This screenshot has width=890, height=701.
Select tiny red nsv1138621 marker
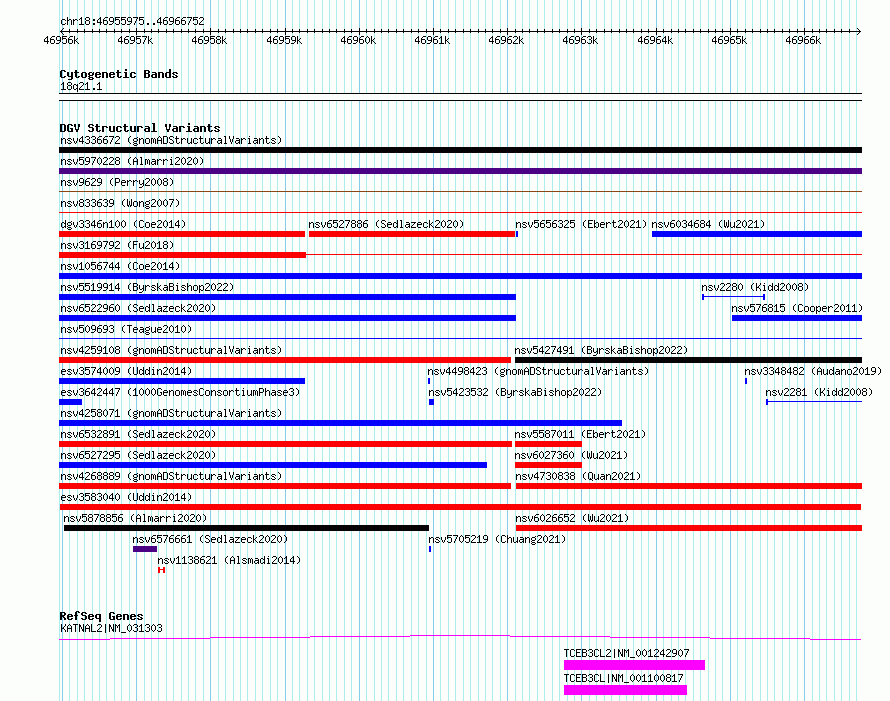click(162, 570)
